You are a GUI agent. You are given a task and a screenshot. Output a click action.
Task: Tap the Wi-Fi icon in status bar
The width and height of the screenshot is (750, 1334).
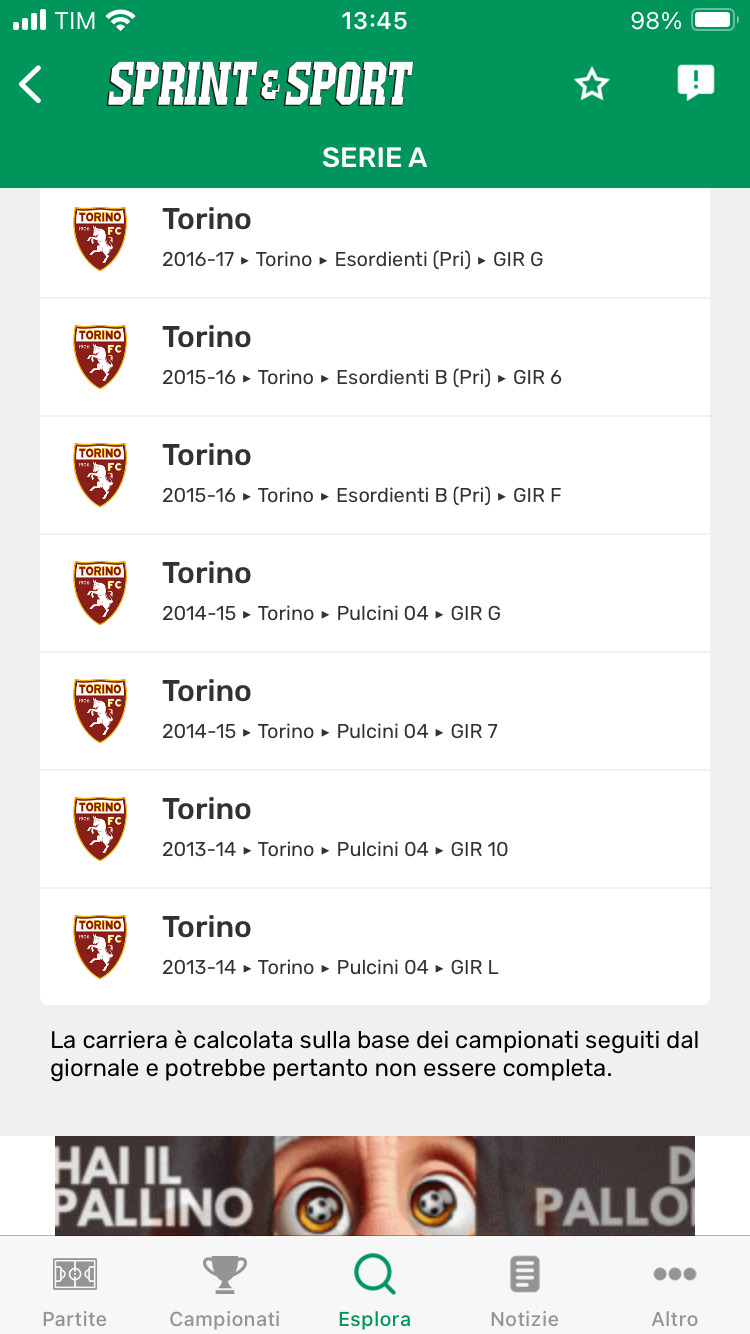coord(121,21)
